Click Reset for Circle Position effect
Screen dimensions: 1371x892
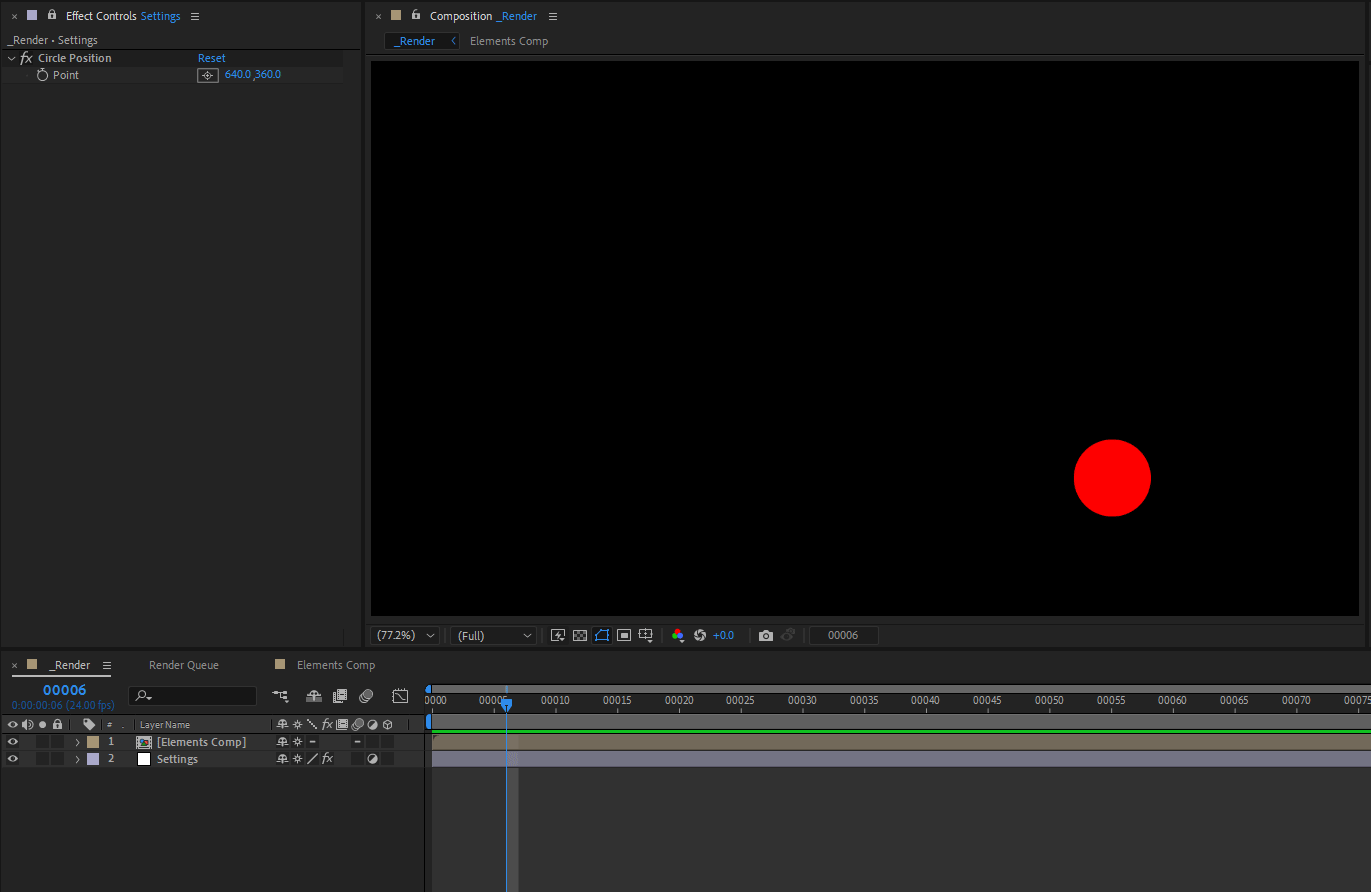(211, 58)
